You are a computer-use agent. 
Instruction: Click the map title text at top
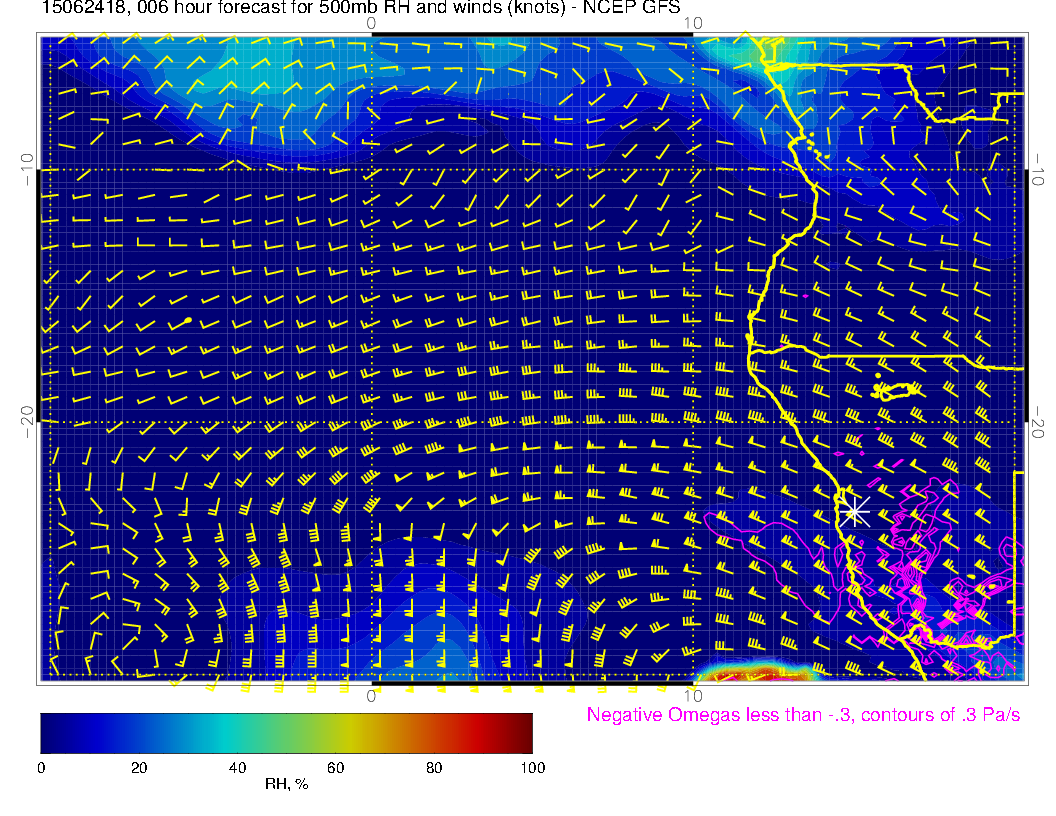(x=361, y=8)
